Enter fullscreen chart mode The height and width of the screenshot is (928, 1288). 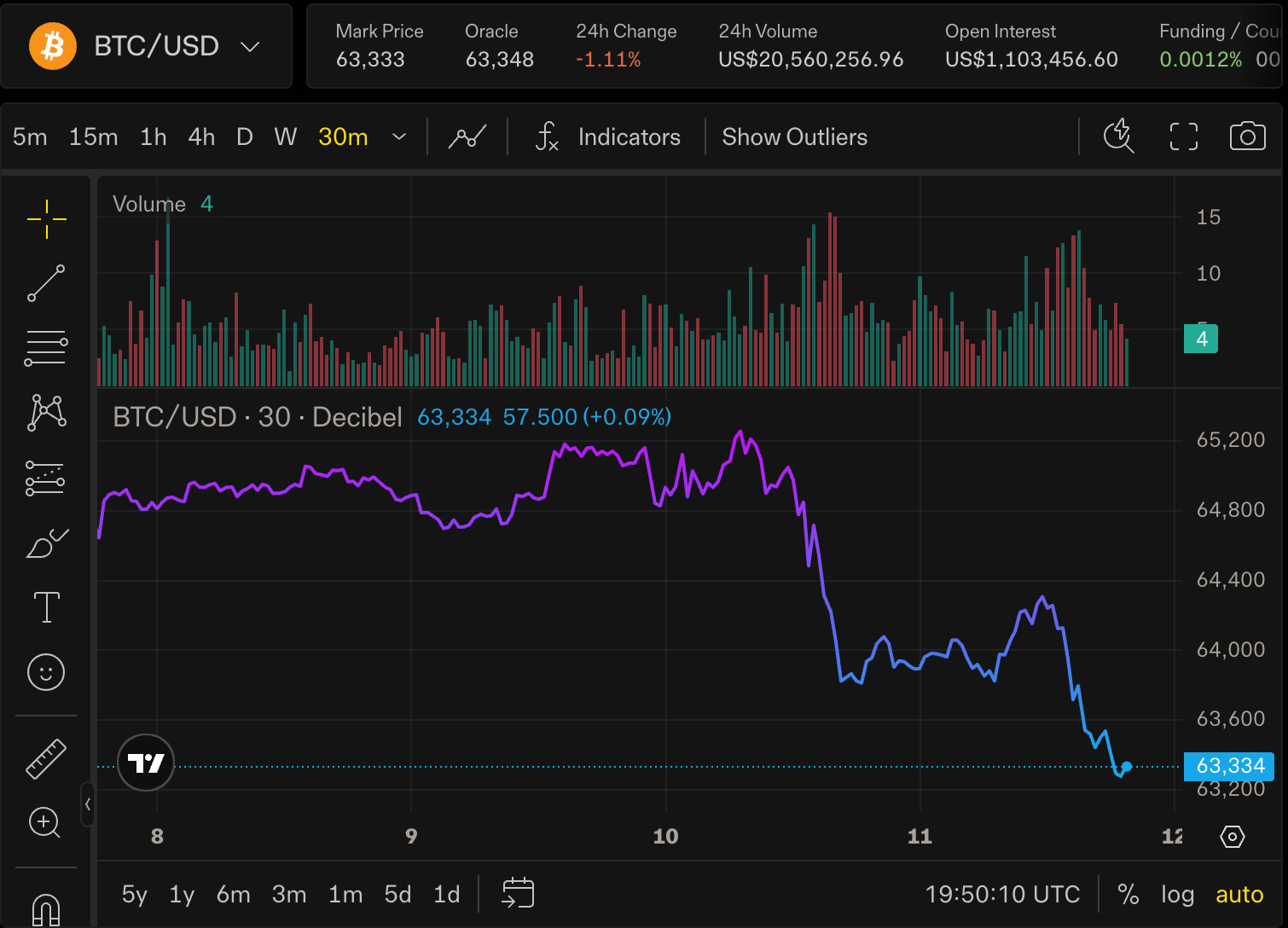pos(1183,136)
